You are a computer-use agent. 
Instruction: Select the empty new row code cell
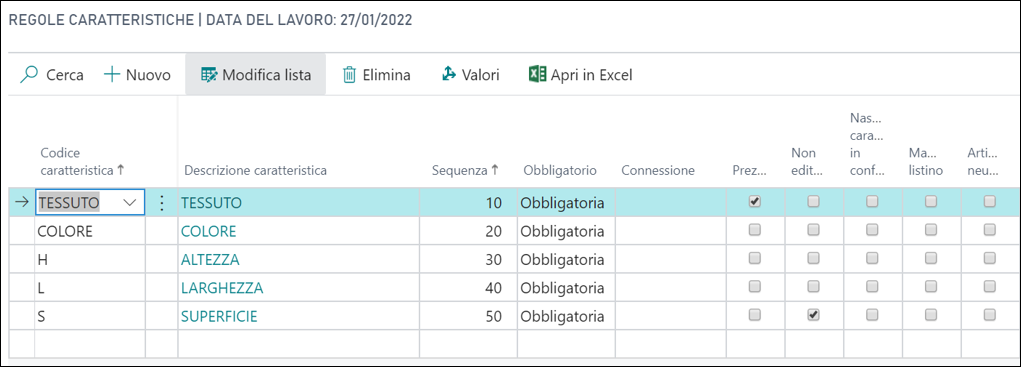click(90, 344)
